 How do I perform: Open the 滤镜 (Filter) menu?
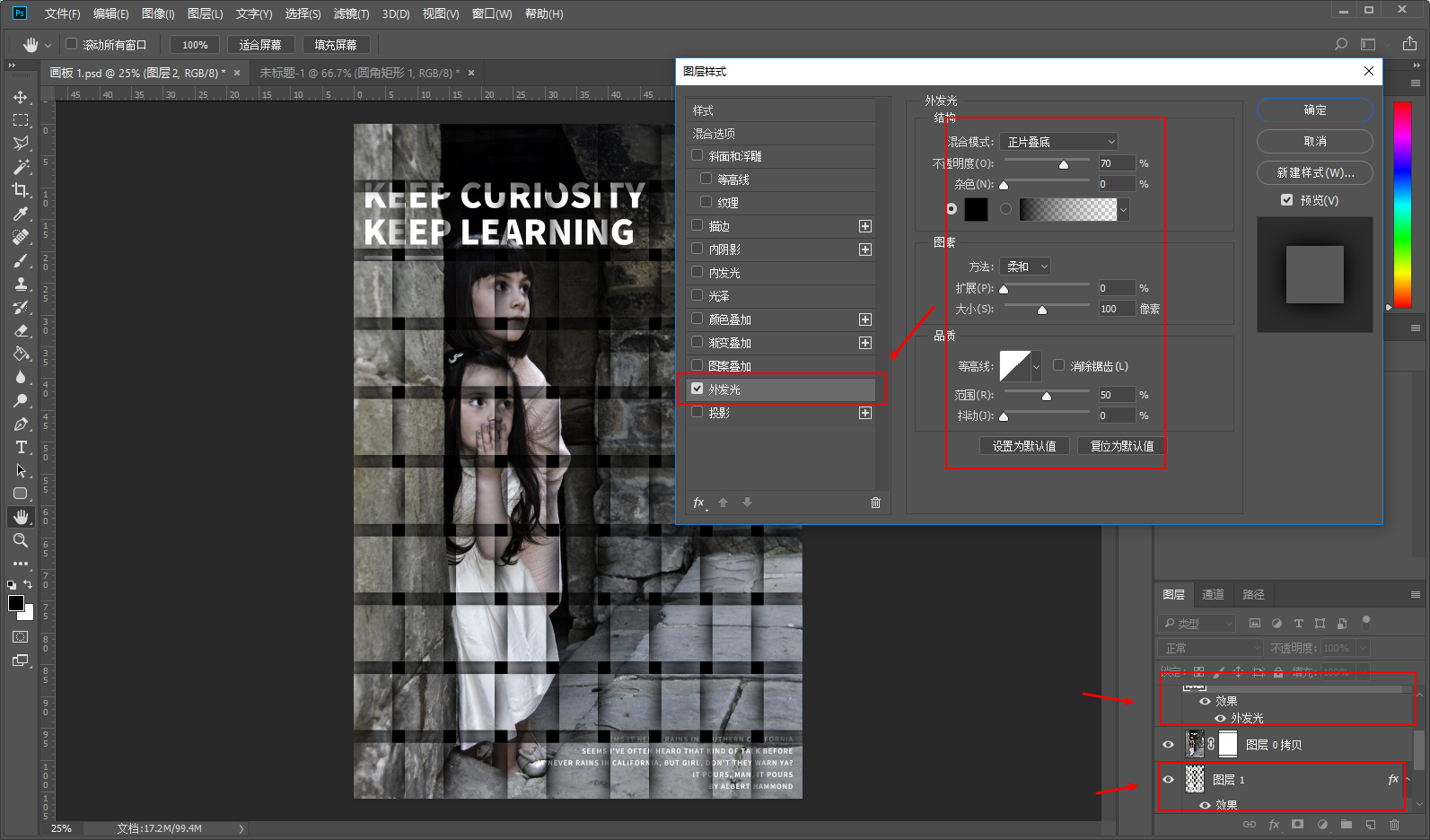pyautogui.click(x=350, y=13)
